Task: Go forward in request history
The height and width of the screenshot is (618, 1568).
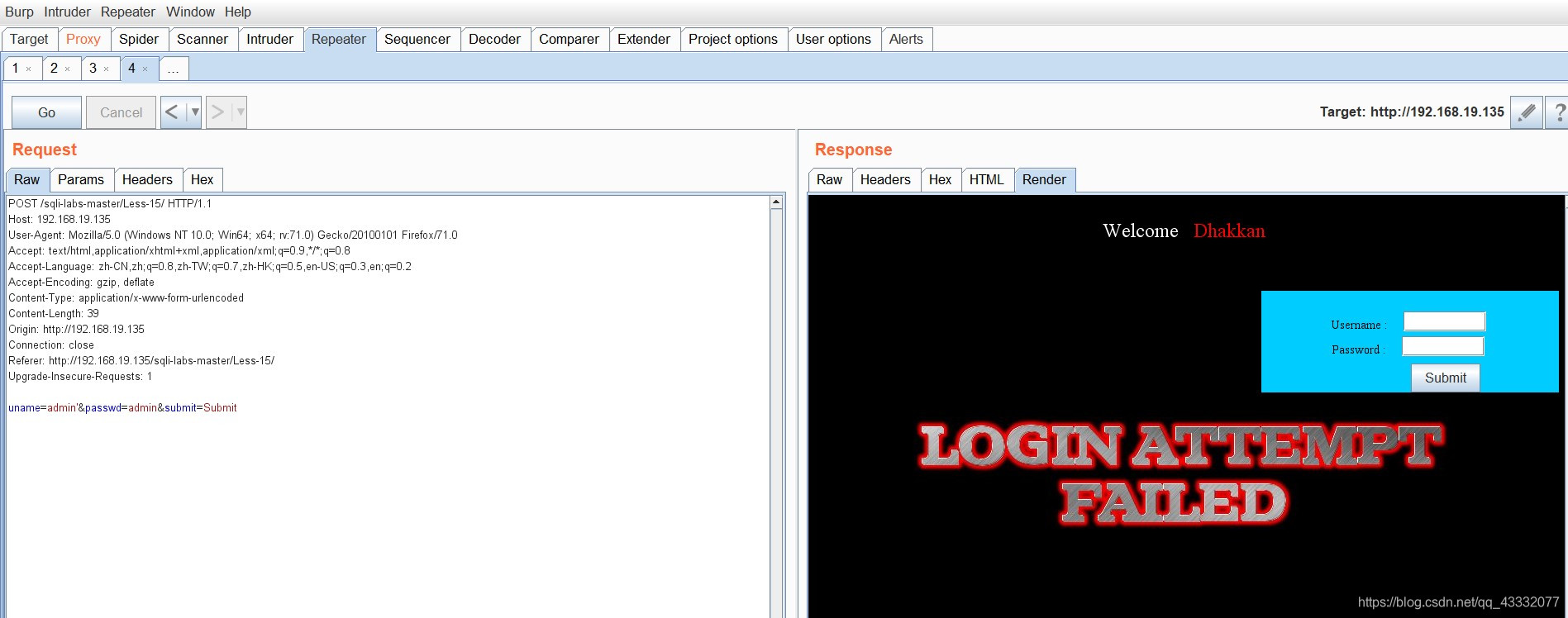Action: (217, 112)
